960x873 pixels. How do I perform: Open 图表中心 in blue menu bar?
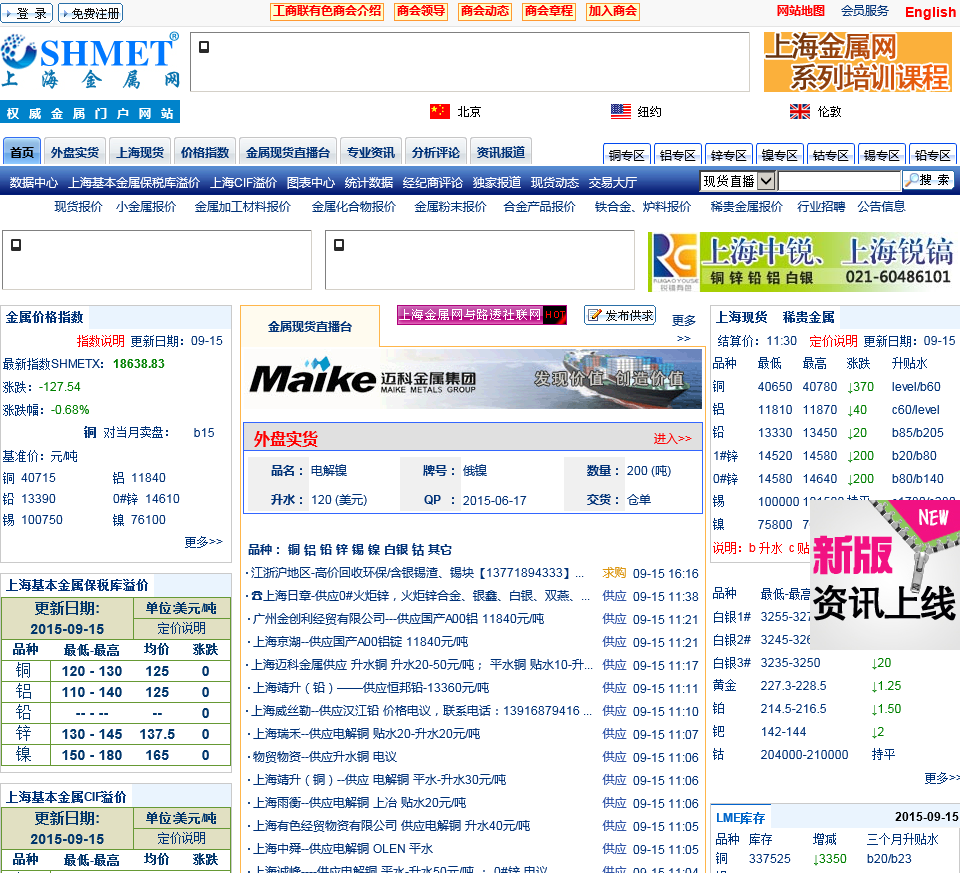[x=310, y=182]
